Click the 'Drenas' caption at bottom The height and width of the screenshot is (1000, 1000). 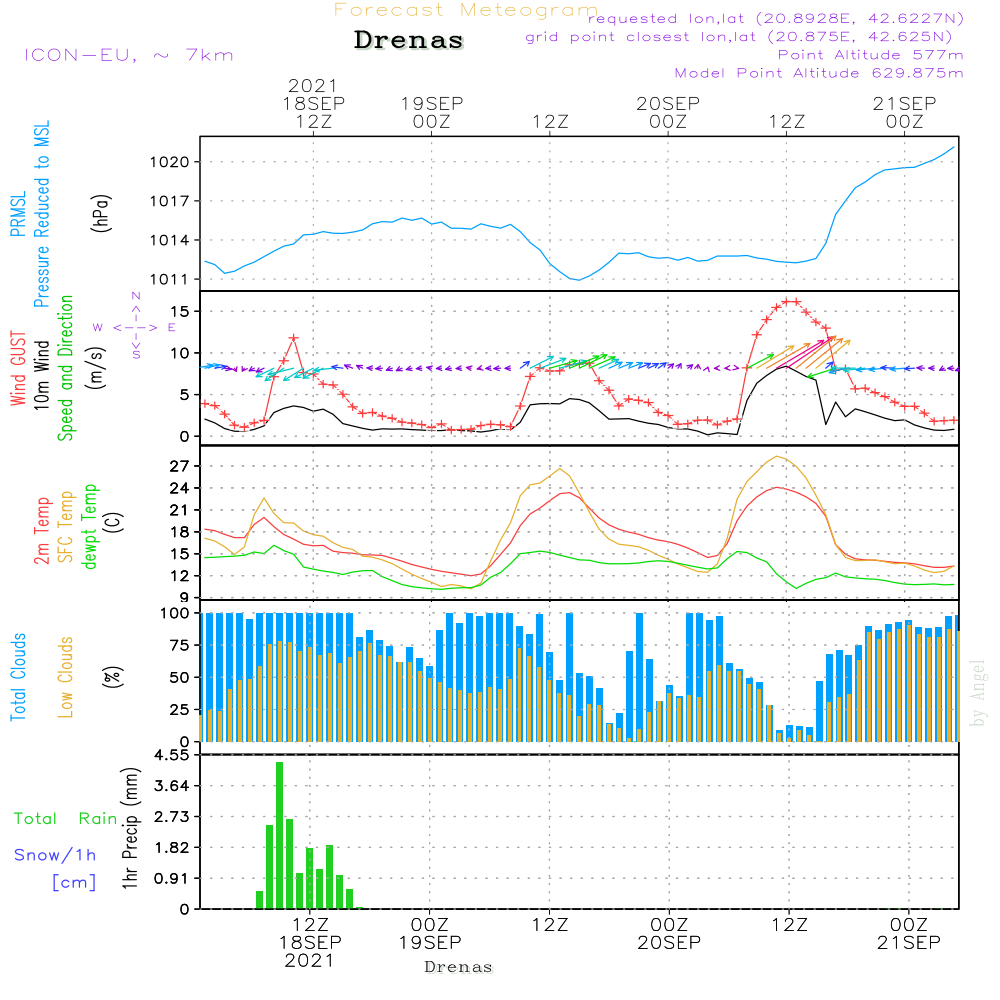pyautogui.click(x=458, y=967)
